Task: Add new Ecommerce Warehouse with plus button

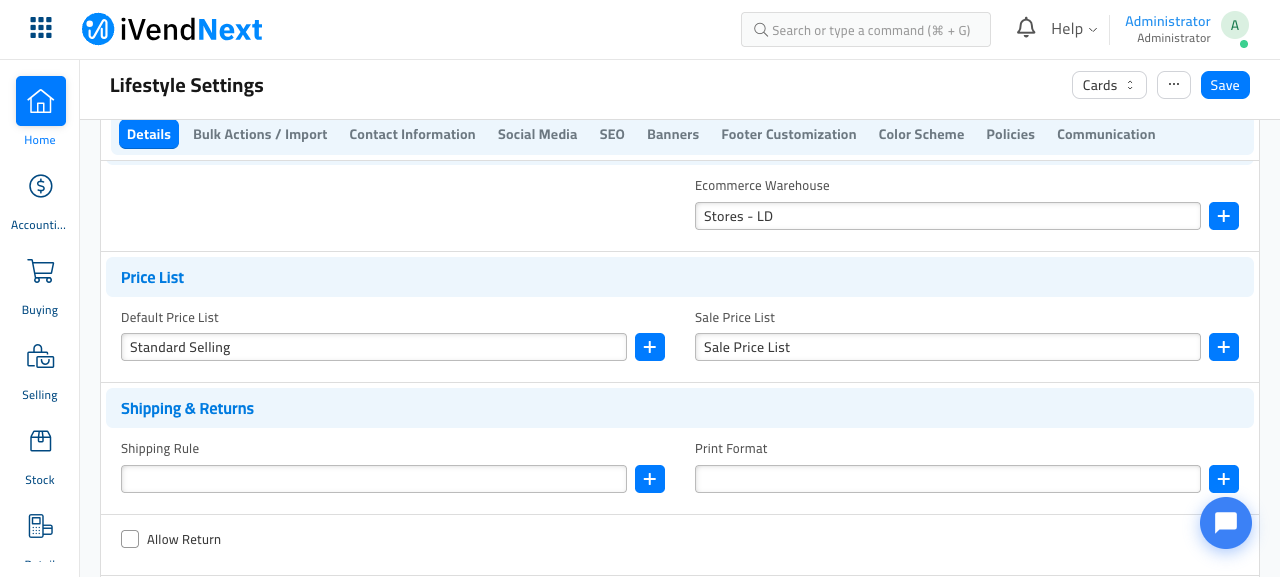Action: coord(1224,216)
